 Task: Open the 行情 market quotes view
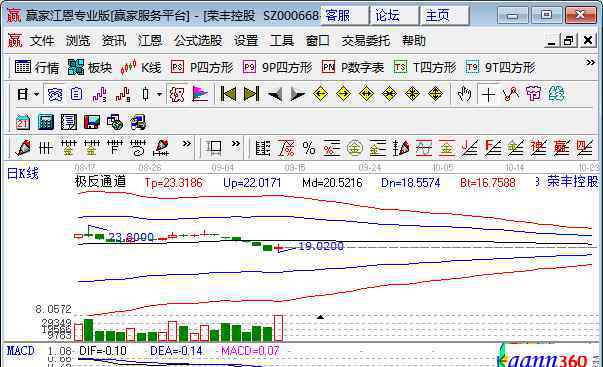coord(37,68)
